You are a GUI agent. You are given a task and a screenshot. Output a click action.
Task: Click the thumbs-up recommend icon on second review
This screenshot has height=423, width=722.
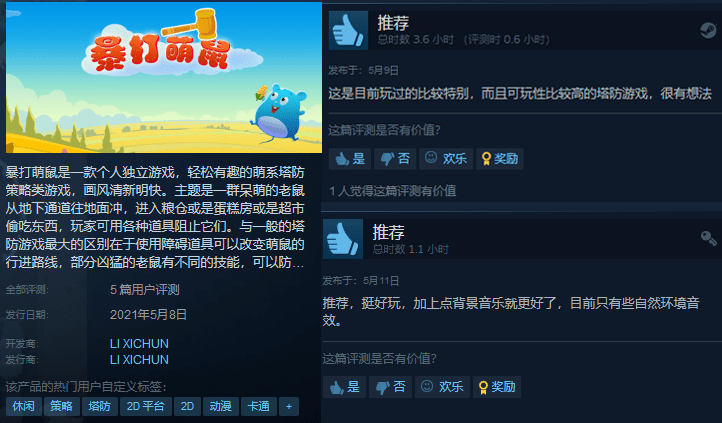click(343, 239)
